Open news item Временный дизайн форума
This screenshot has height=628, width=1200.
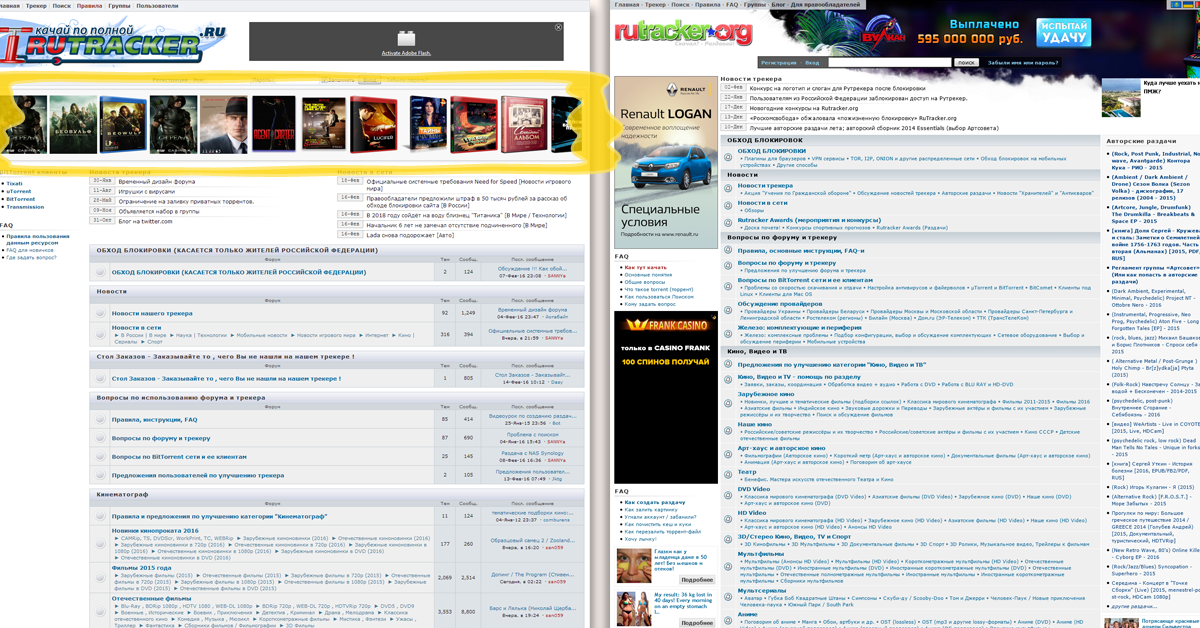pyautogui.click(x=157, y=182)
